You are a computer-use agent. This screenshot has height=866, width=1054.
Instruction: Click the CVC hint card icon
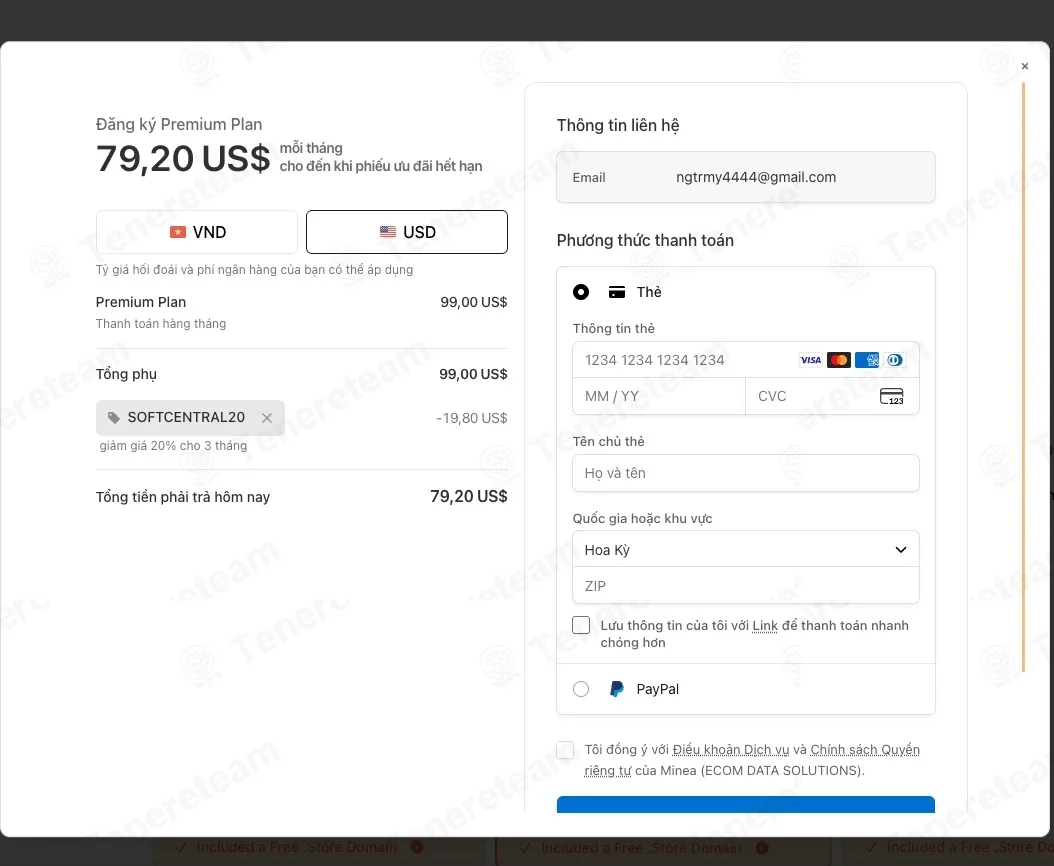[892, 396]
